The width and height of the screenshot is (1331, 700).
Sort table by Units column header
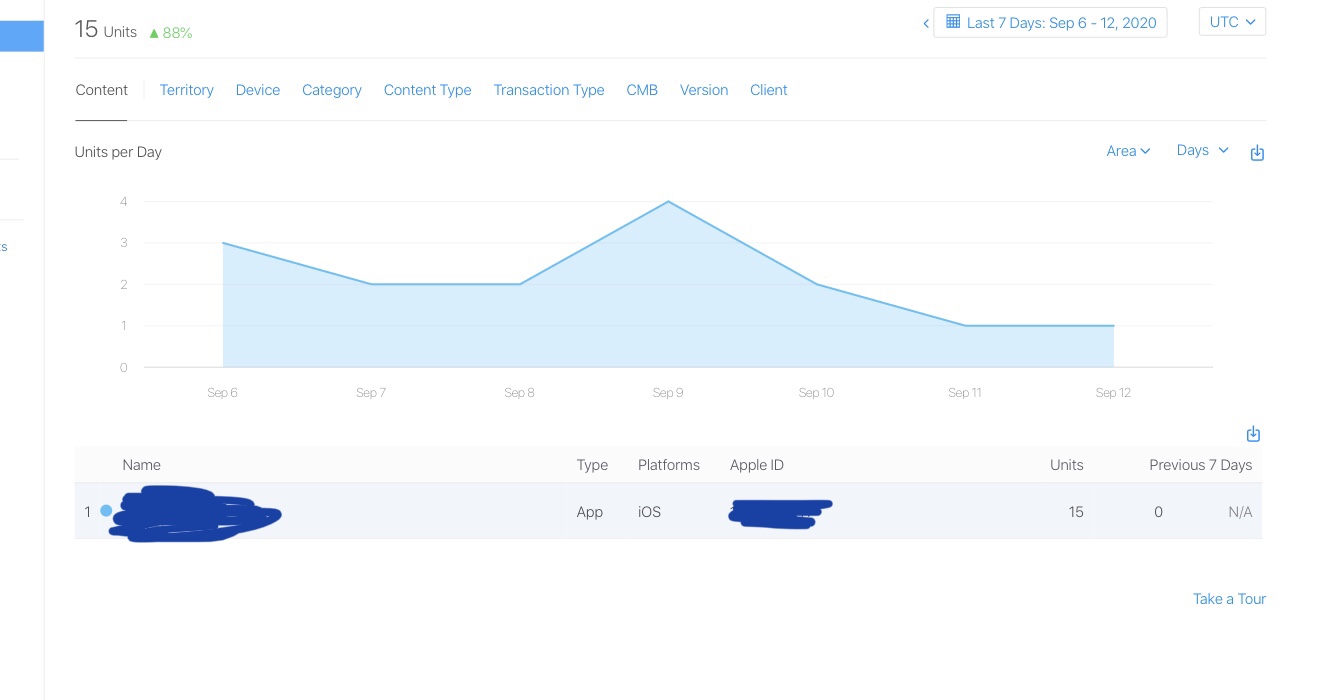pos(1066,465)
